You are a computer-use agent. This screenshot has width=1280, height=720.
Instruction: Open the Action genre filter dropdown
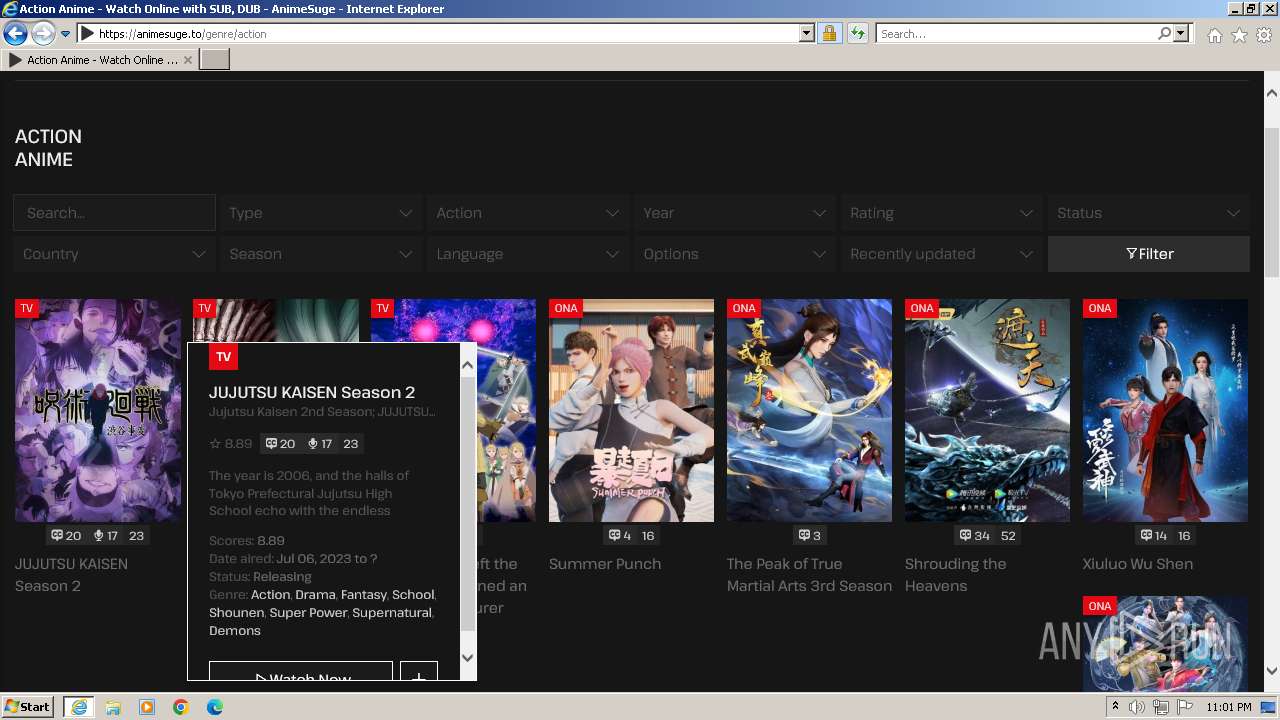click(x=527, y=213)
